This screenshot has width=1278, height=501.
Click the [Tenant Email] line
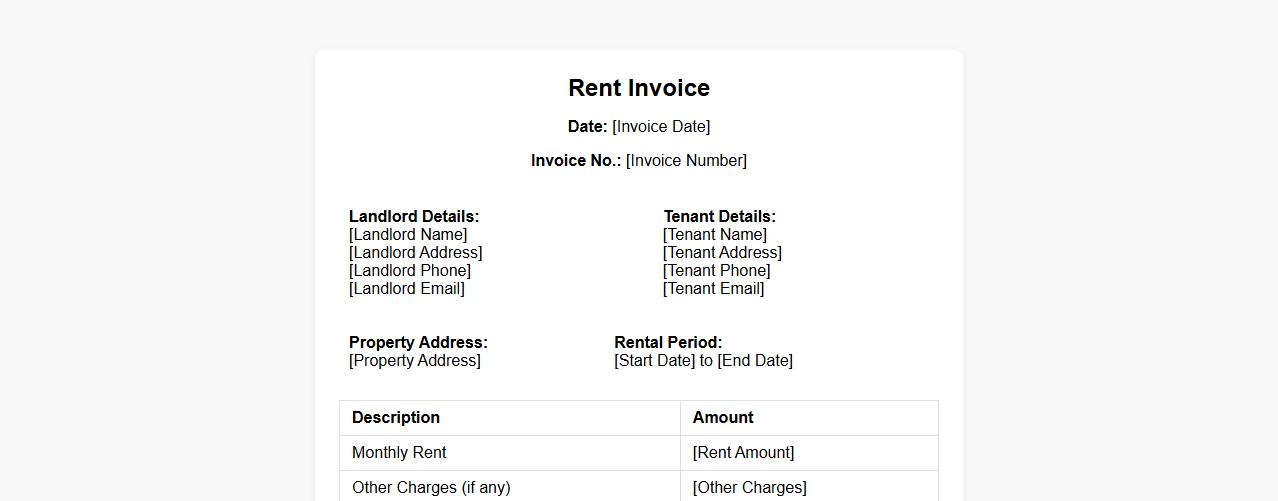[x=714, y=288]
